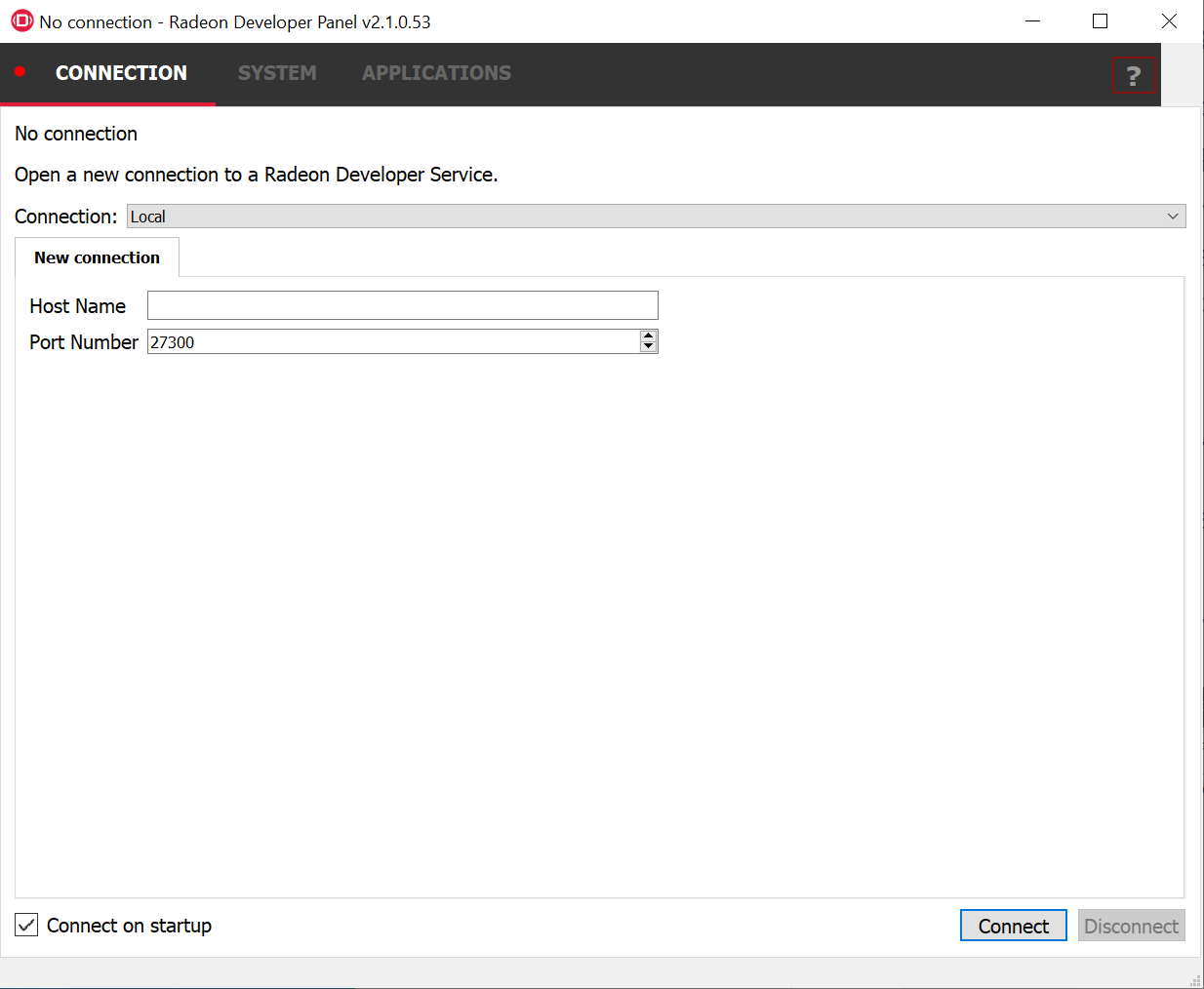Viewport: 1204px width, 989px height.
Task: Click the Disconnect button
Action: tap(1131, 926)
